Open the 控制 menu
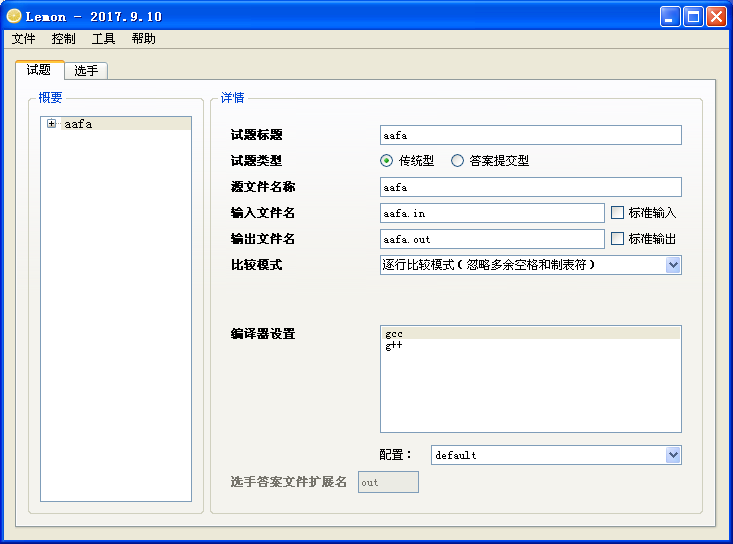This screenshot has height=544, width=733. click(x=64, y=39)
